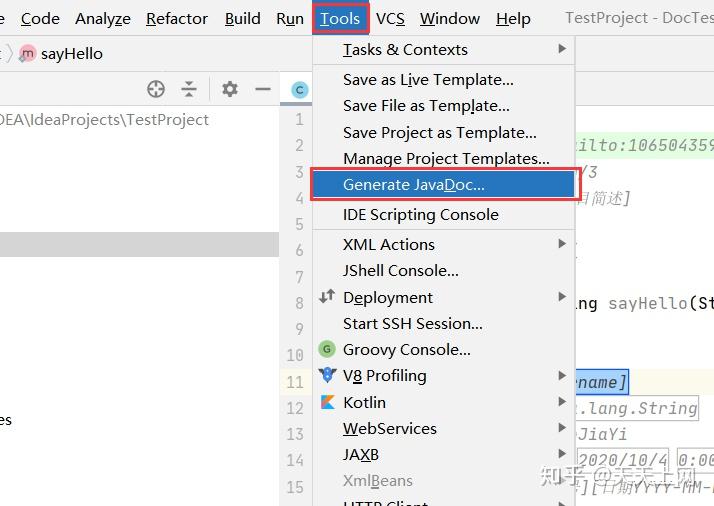
Task: Click the locate/select opened file crosshair icon
Action: (155, 89)
